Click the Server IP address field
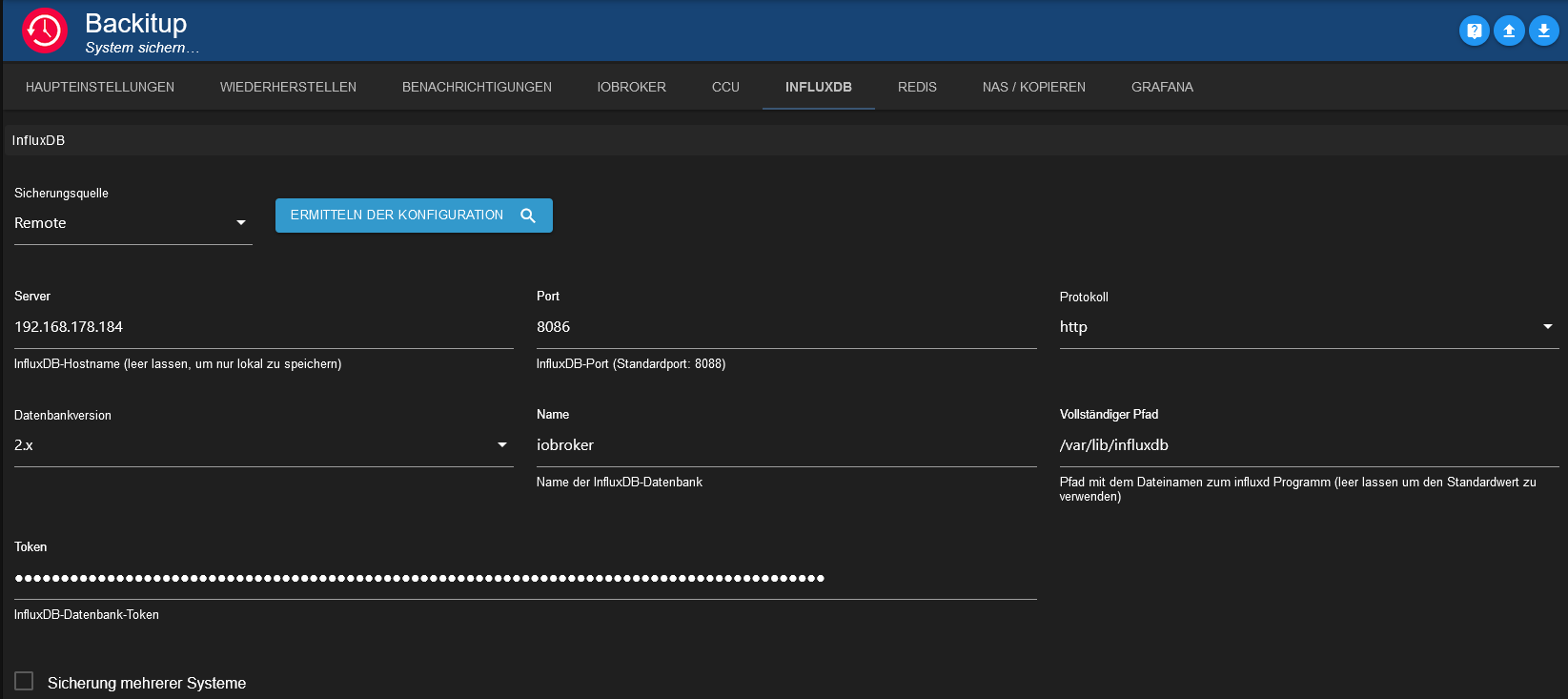The width and height of the screenshot is (1568, 699). (263, 327)
